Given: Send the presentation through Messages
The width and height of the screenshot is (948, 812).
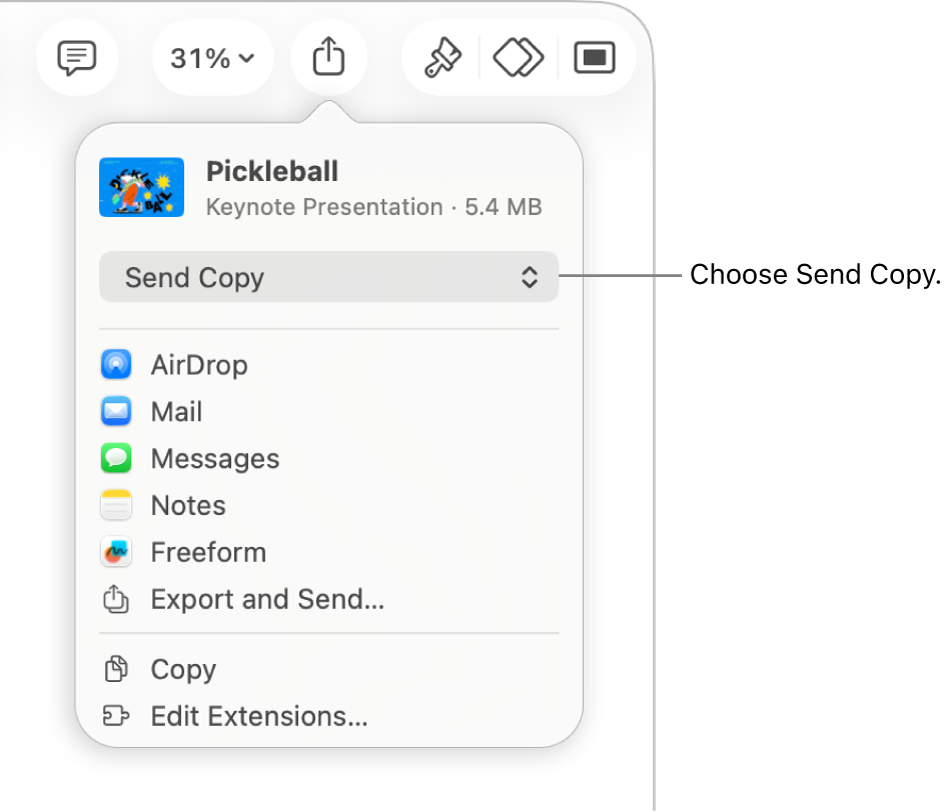Looking at the screenshot, I should [x=214, y=458].
